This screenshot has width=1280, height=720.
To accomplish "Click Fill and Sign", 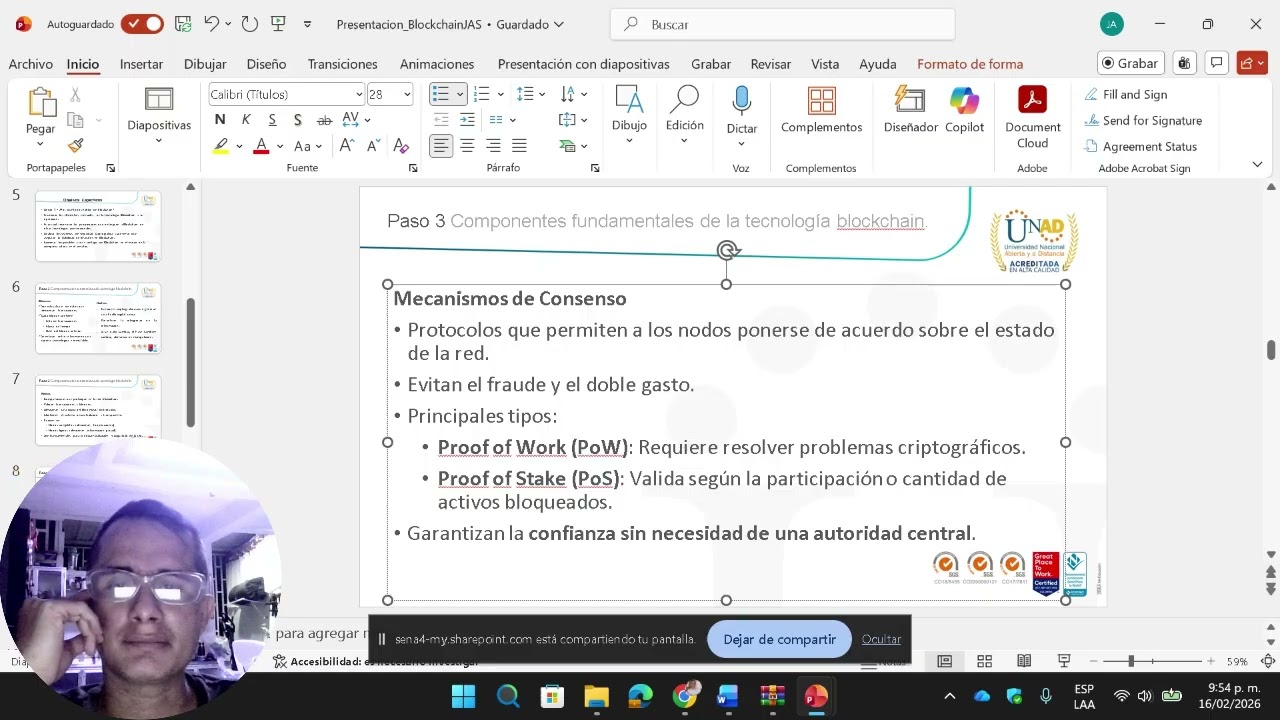I will 1126,94.
